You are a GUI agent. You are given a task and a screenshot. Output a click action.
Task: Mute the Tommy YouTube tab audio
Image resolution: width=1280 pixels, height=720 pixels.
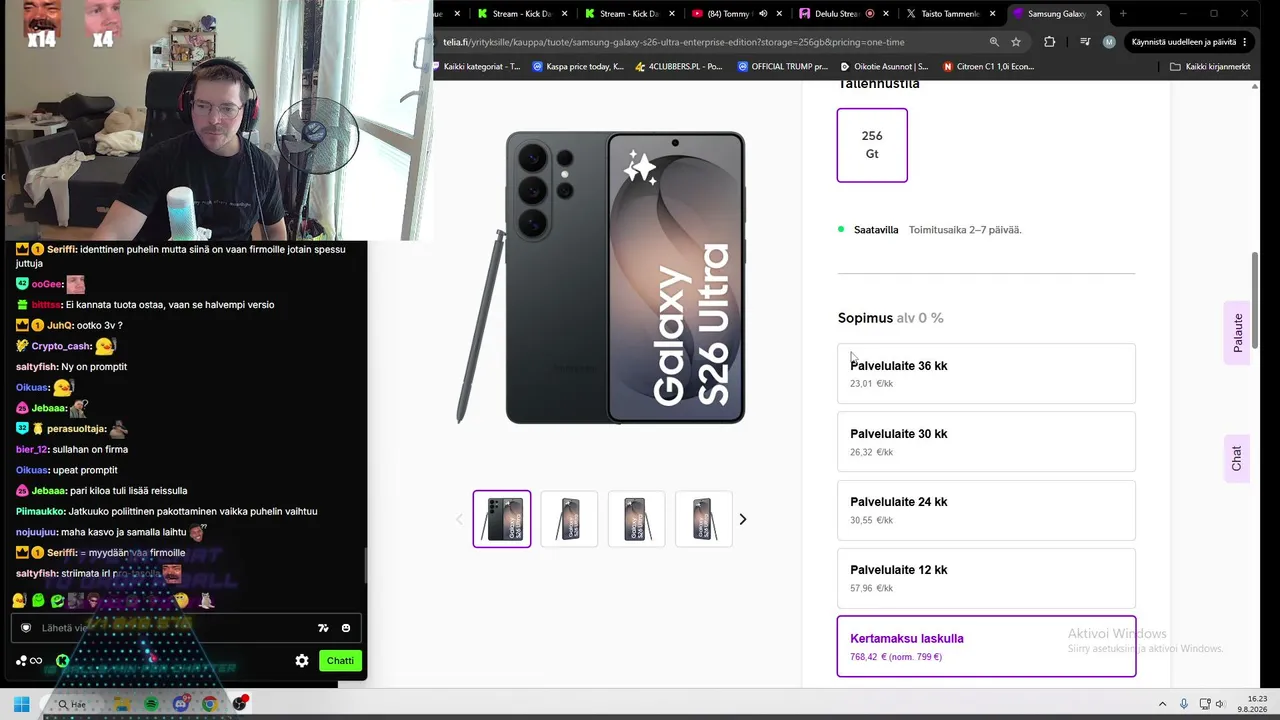763,14
